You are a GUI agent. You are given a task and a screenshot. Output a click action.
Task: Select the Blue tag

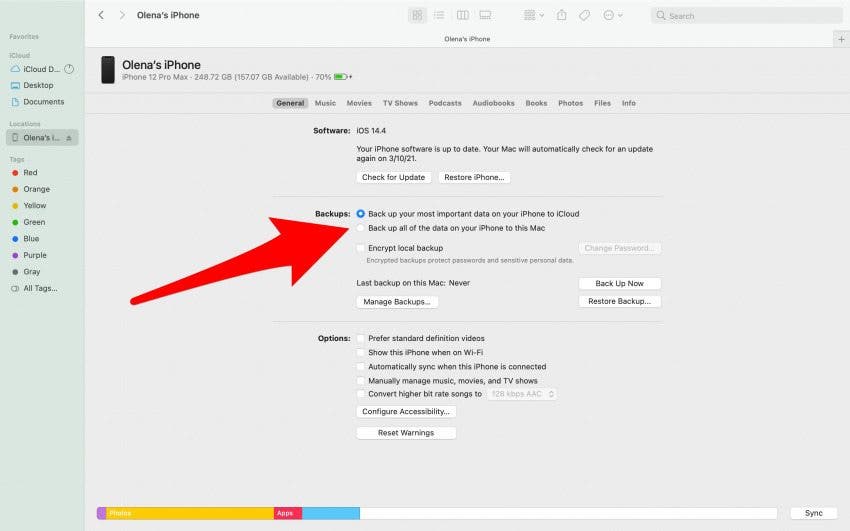point(25,238)
